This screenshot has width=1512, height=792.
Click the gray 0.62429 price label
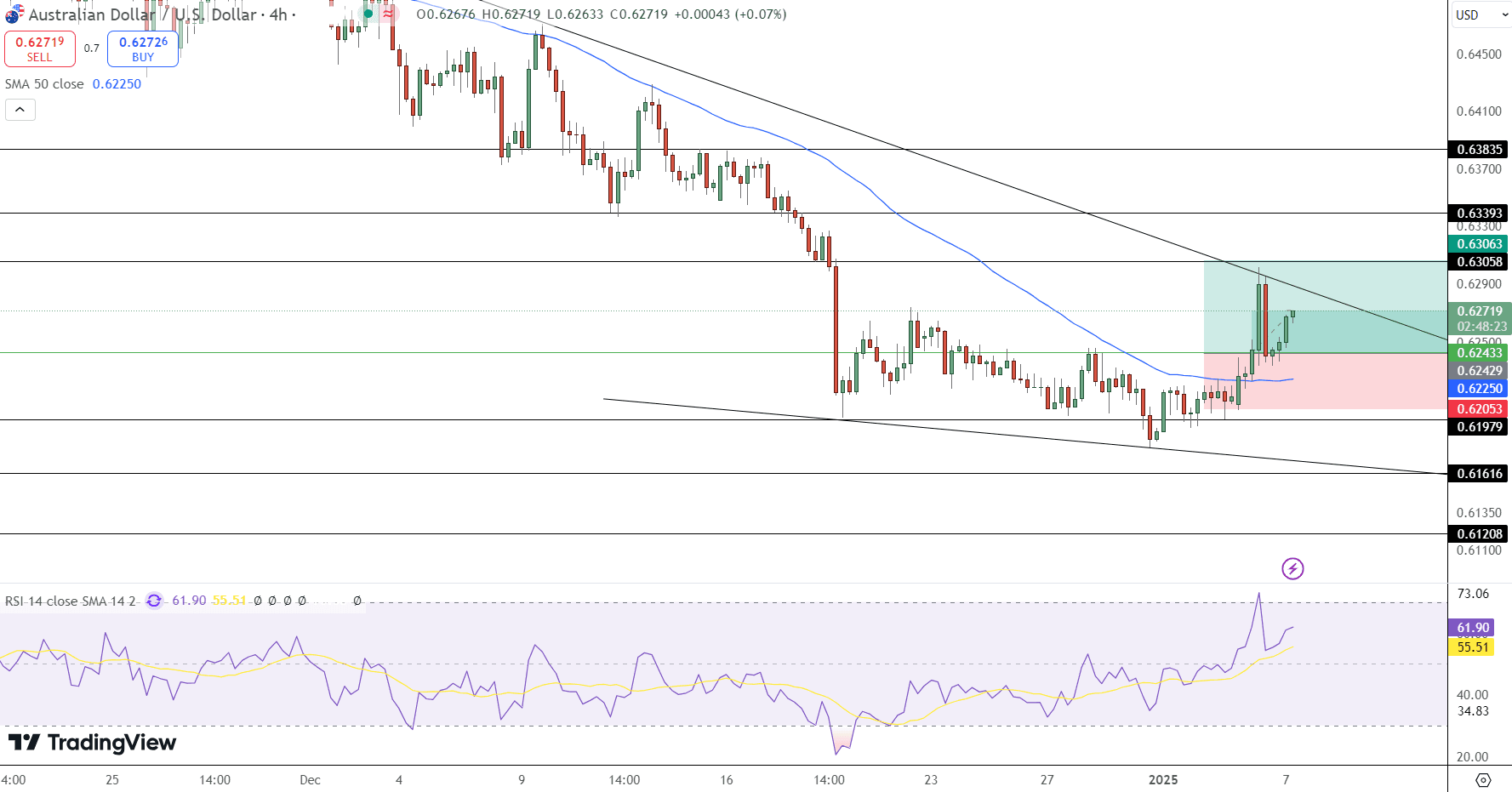coord(1479,371)
